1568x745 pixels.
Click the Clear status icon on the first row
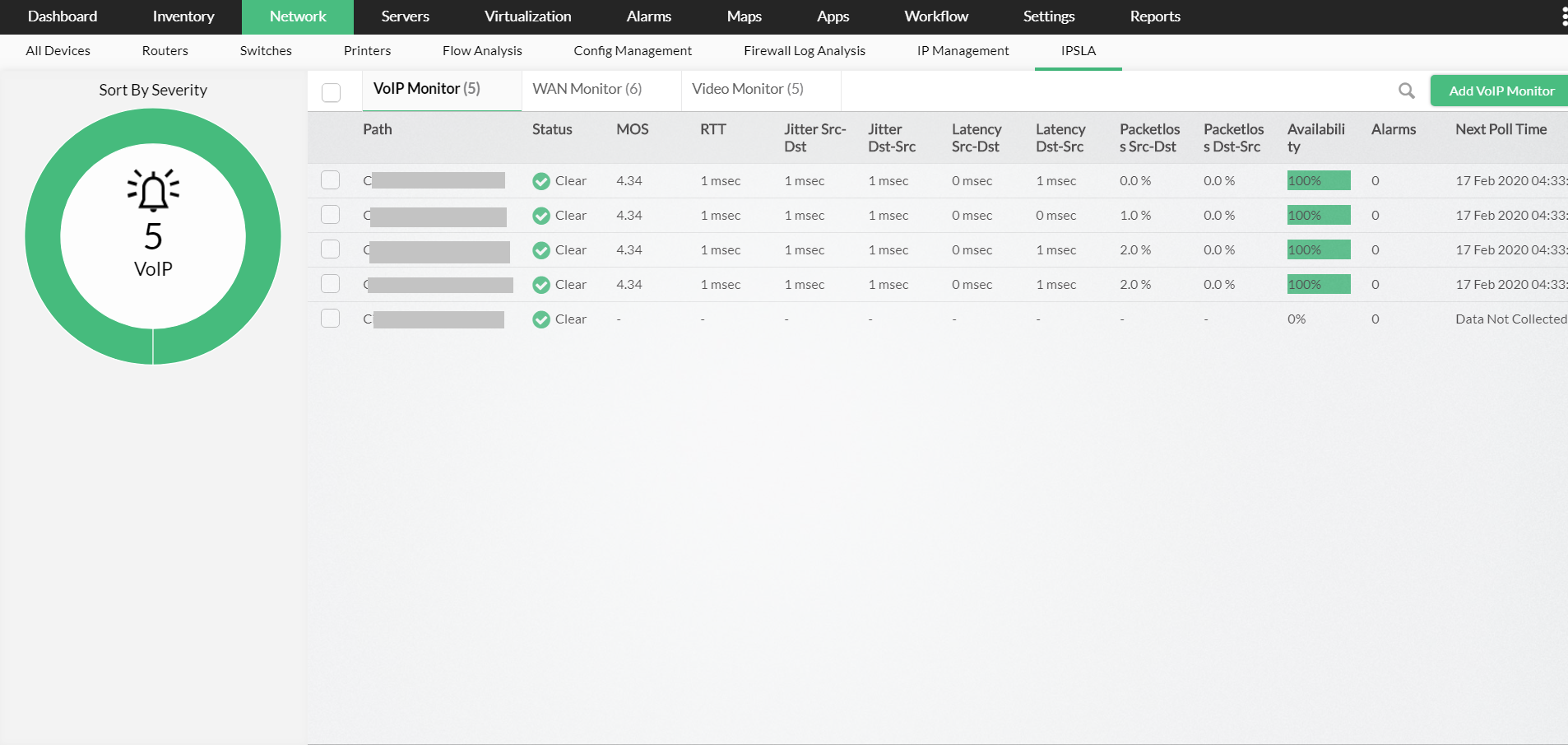[x=541, y=181]
